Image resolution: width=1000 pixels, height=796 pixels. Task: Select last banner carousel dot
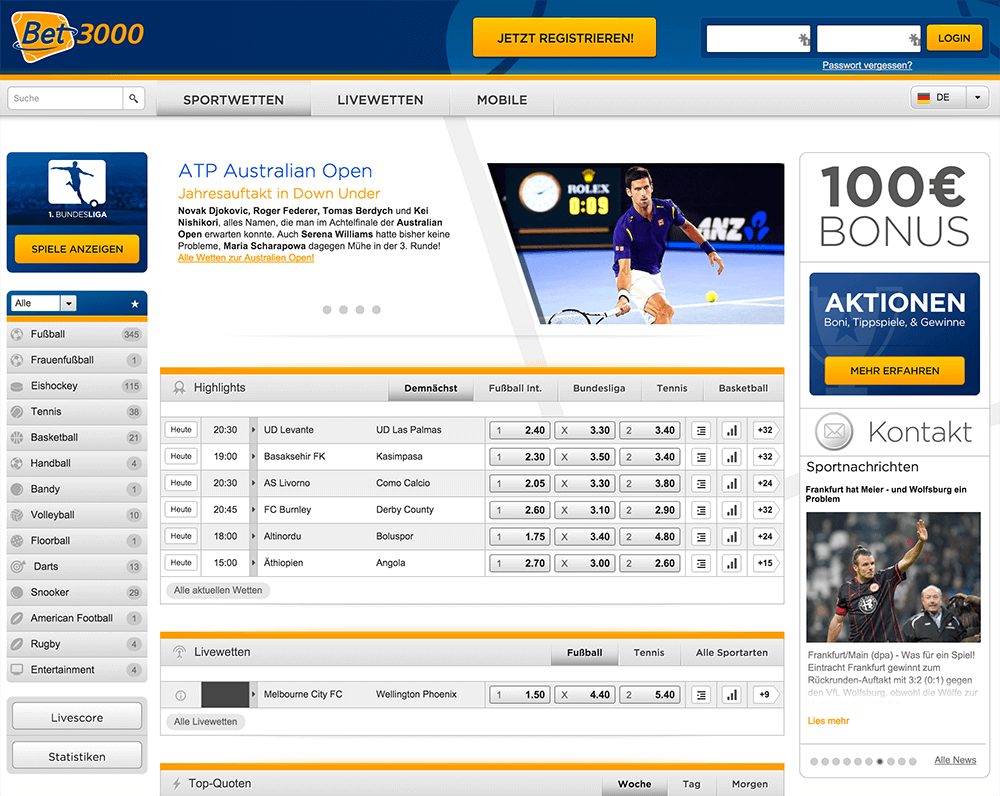click(376, 310)
